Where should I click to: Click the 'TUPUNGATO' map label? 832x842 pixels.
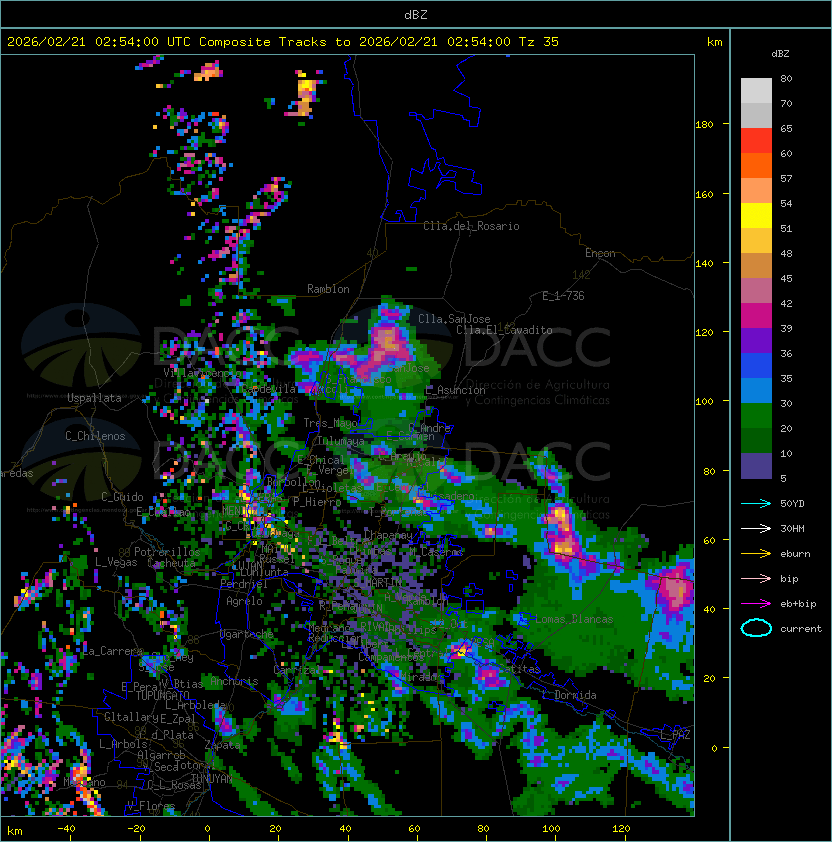tap(163, 695)
